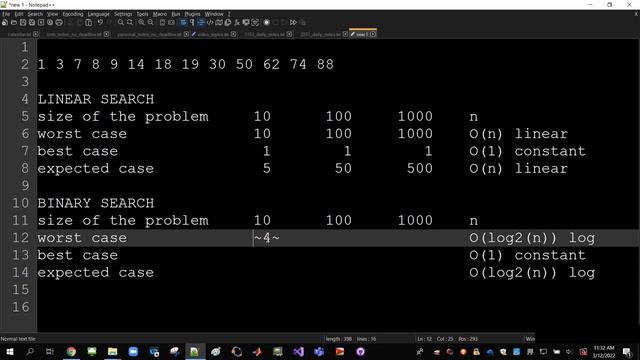Place cursor on BINARY SEARCH heading
Viewport: 640px width, 360px height.
pyautogui.click(x=96, y=203)
